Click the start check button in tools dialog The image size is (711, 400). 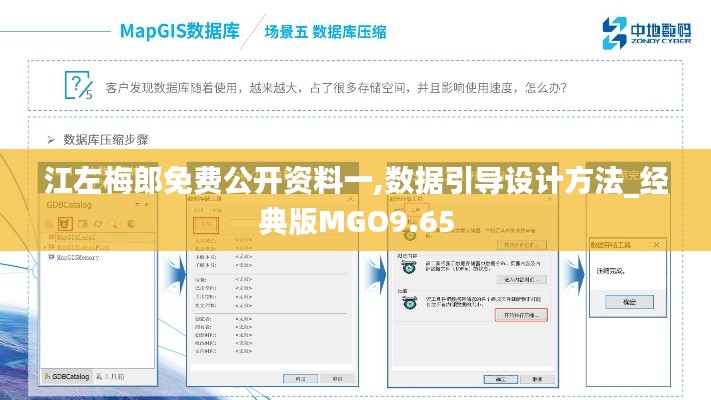[x=521, y=245]
